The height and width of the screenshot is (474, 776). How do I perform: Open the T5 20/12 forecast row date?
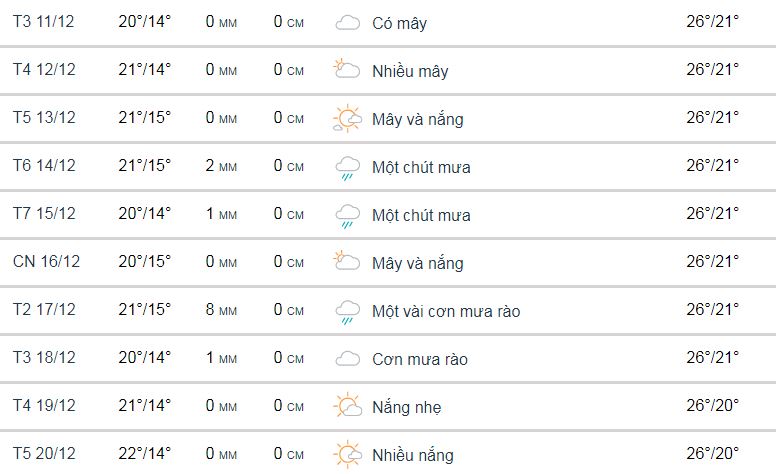(x=44, y=453)
